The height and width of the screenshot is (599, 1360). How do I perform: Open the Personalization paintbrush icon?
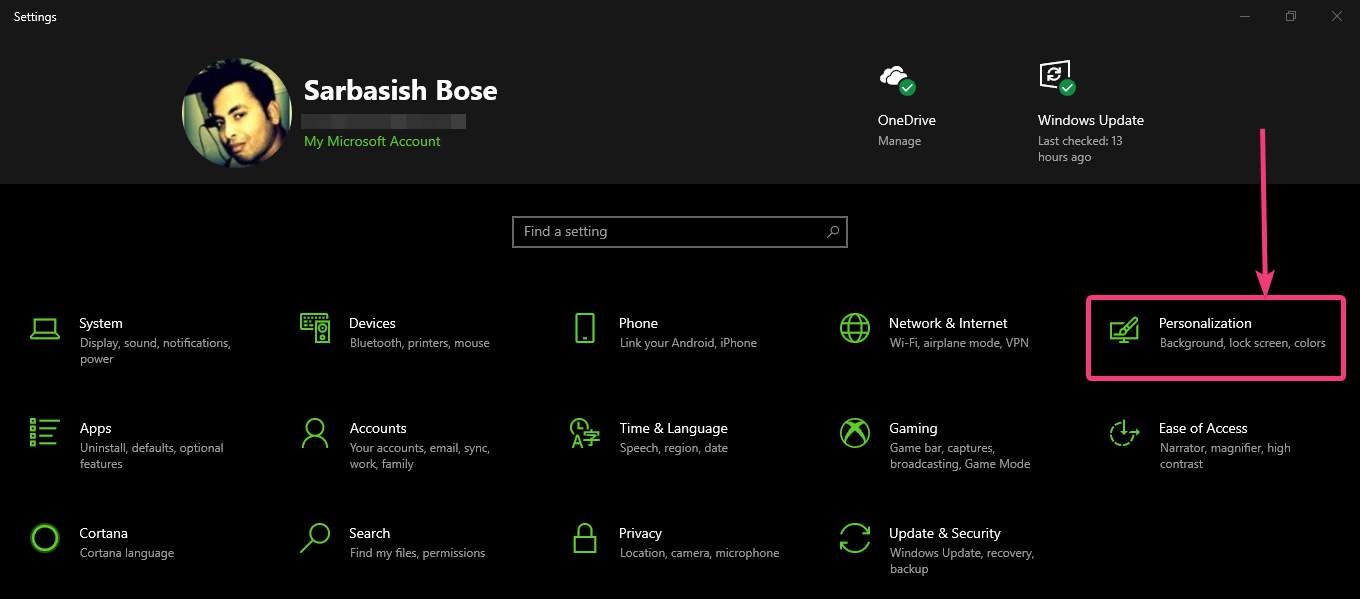[1124, 329]
